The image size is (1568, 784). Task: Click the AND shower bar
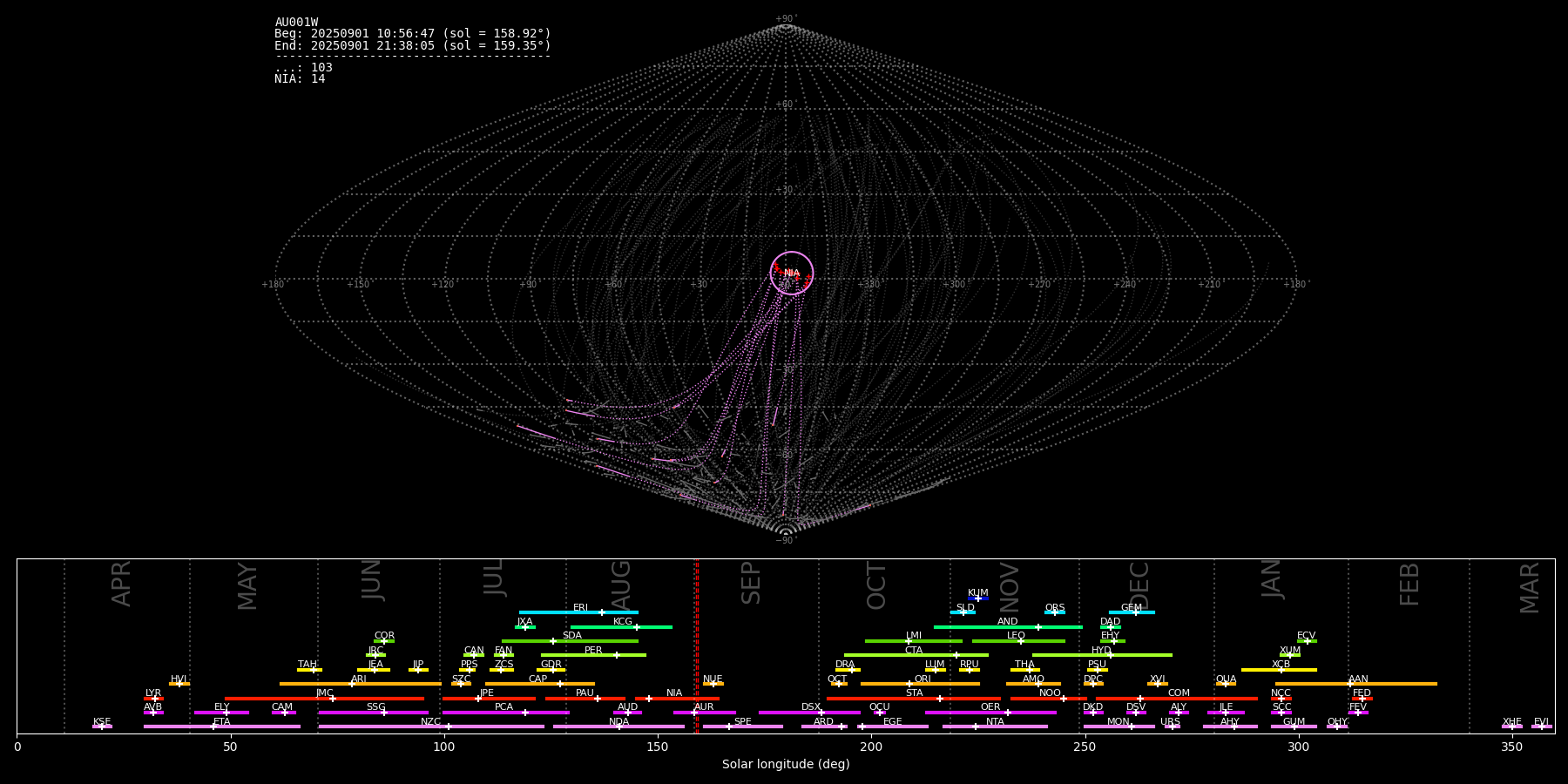tap(1008, 627)
